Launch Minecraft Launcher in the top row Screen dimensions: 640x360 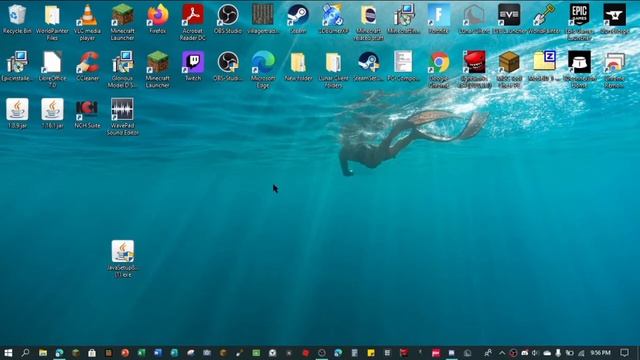122,22
